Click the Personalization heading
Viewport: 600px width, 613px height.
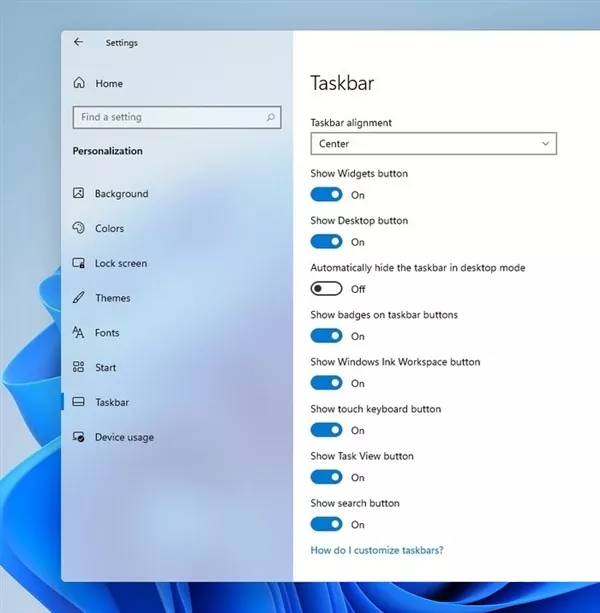pyautogui.click(x=107, y=151)
